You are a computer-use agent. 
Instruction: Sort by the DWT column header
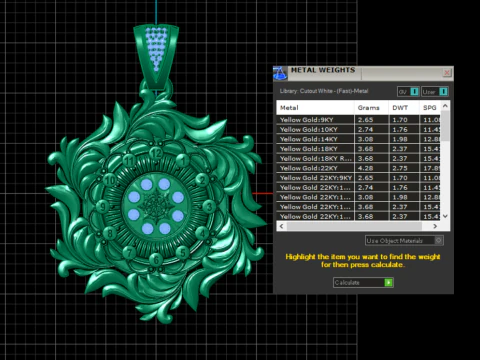tap(404, 108)
